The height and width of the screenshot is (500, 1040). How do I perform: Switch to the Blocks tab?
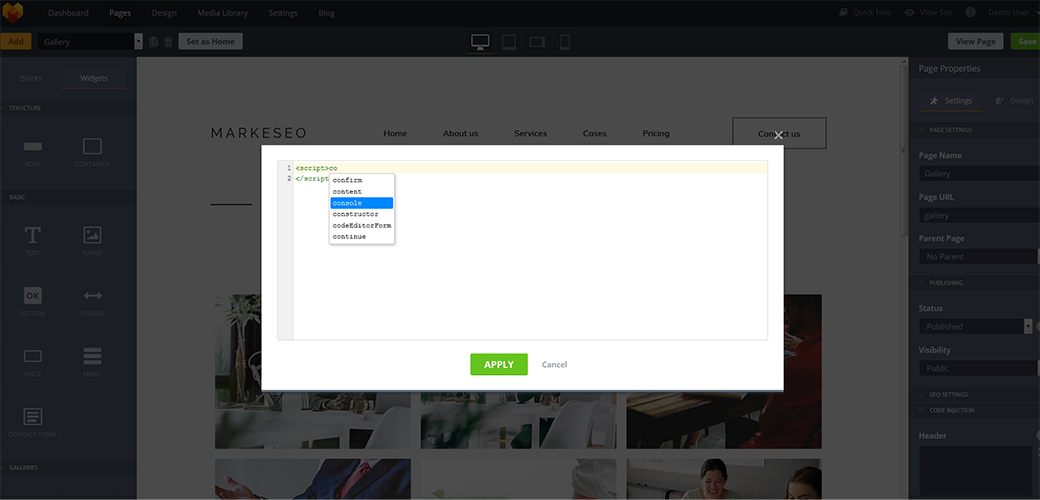(x=33, y=78)
